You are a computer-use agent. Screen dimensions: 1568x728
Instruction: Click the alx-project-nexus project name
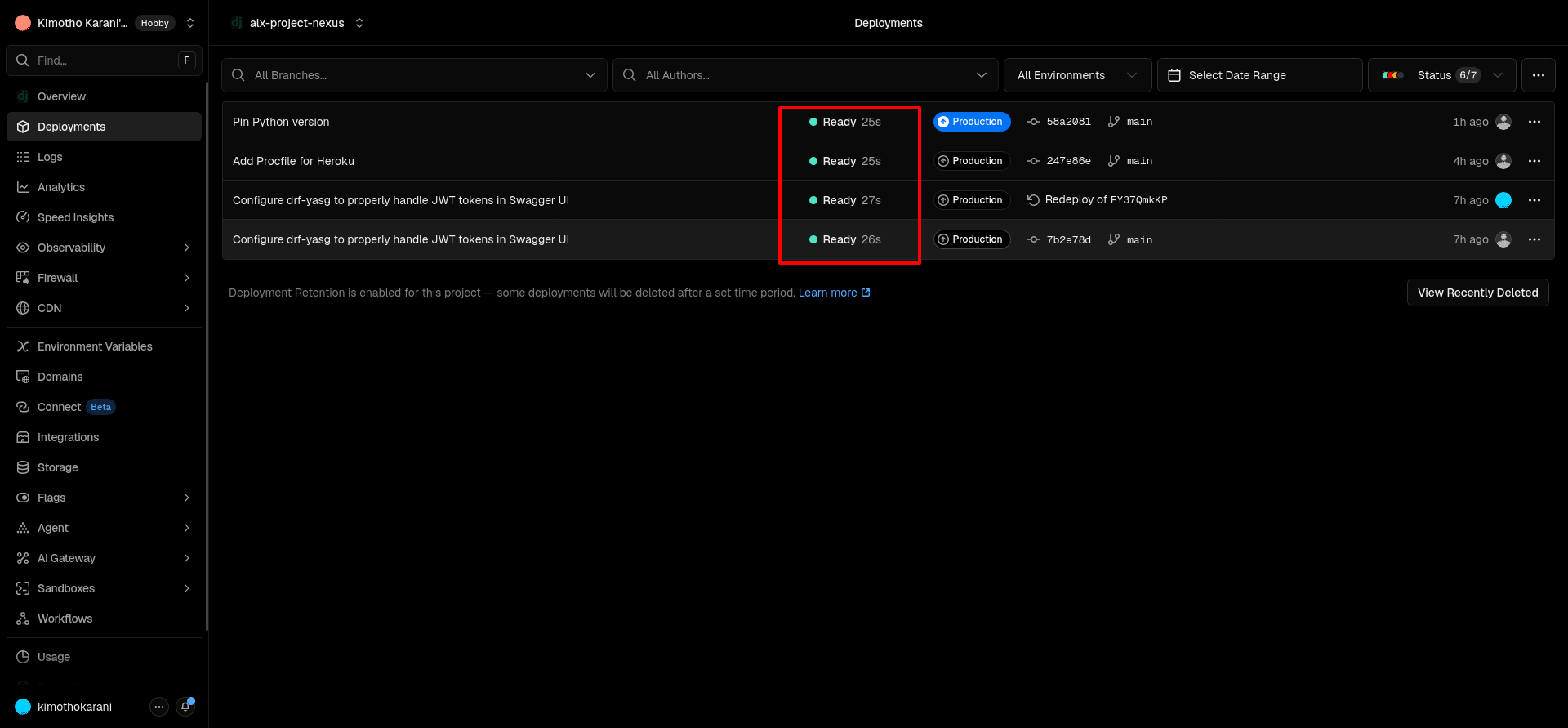click(x=296, y=23)
